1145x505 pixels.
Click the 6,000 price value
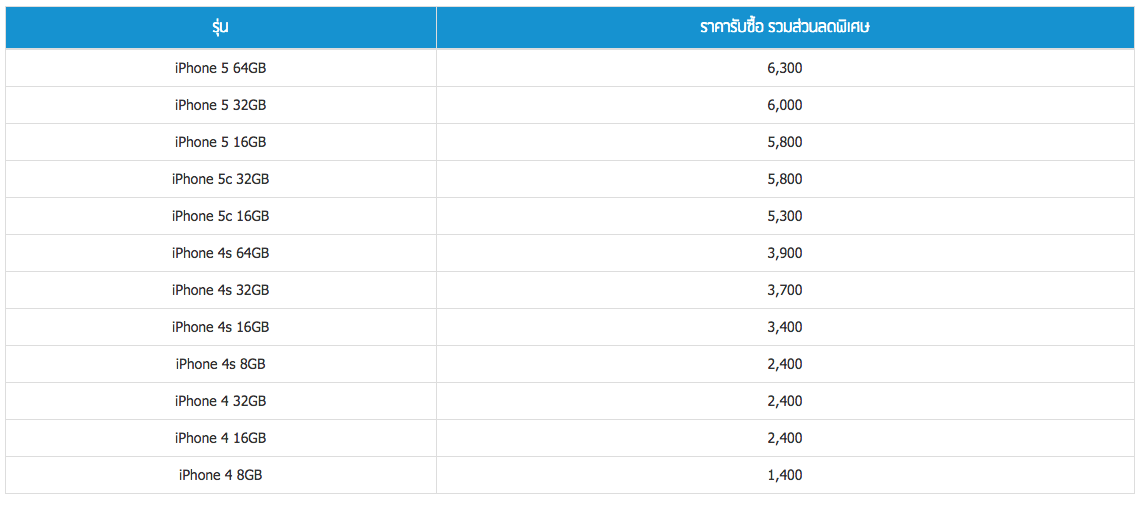(x=785, y=105)
